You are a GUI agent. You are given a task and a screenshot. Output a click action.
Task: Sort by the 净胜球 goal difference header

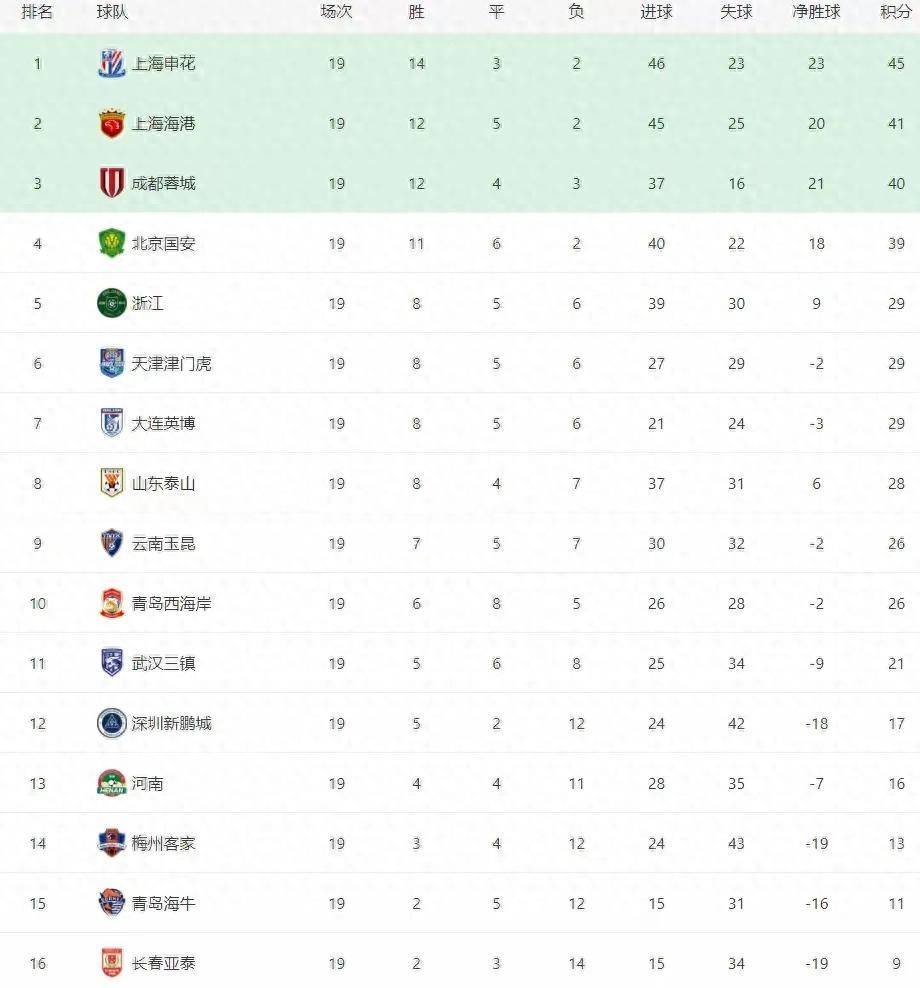pos(816,13)
